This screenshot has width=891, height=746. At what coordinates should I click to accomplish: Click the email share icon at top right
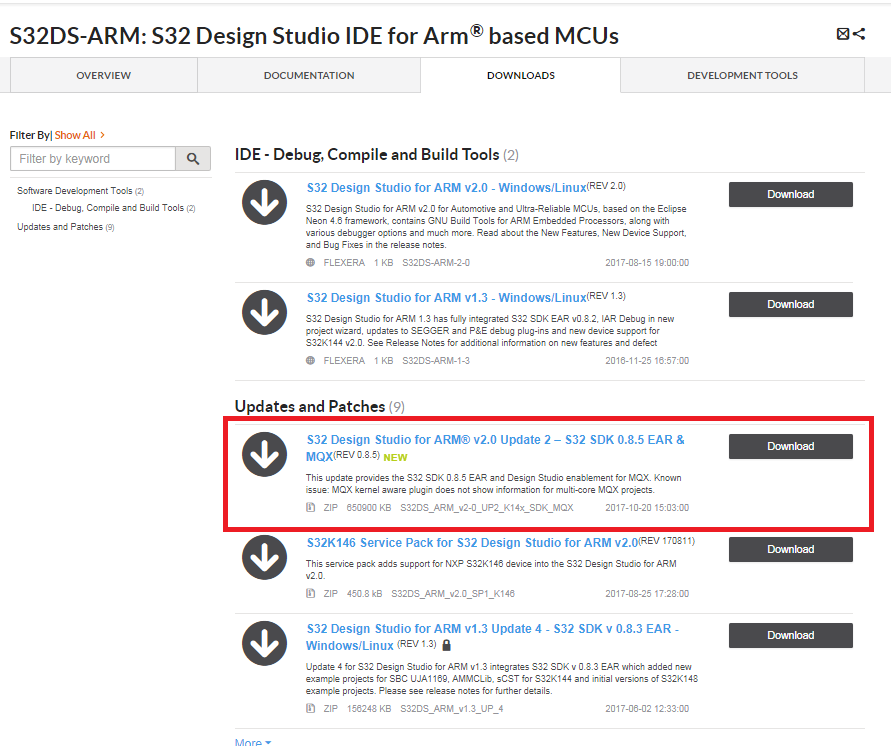tap(843, 34)
